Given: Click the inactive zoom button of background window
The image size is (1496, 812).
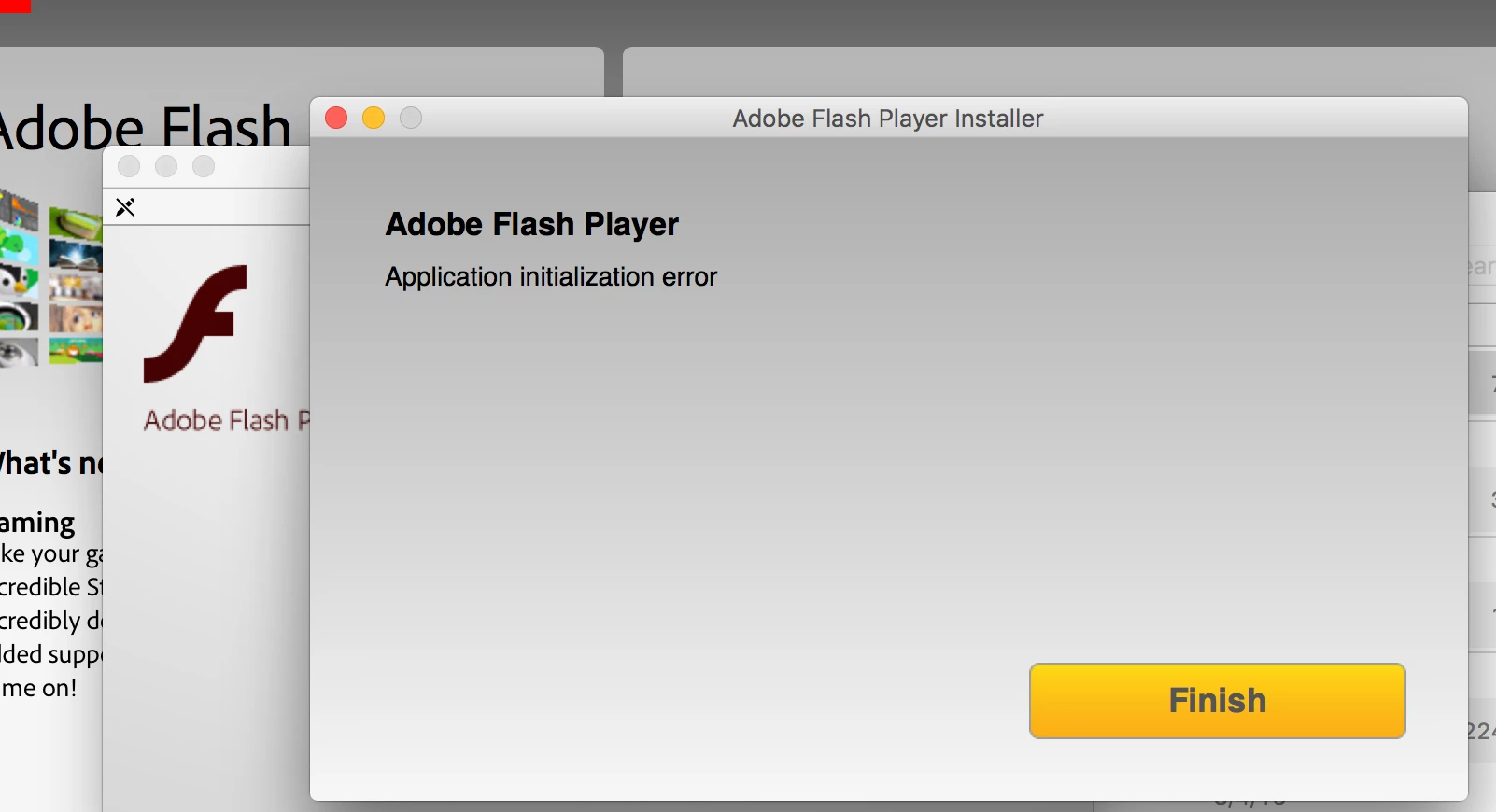Looking at the screenshot, I should pos(204,166).
